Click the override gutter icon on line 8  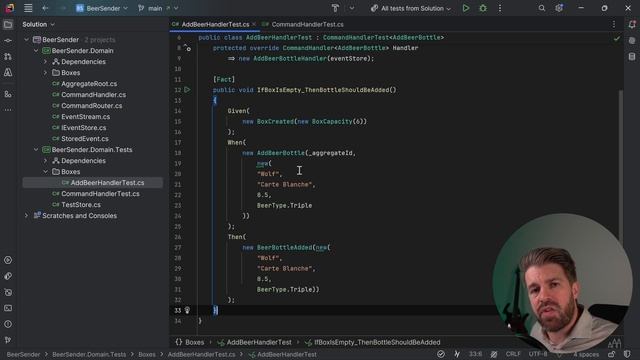point(187,48)
